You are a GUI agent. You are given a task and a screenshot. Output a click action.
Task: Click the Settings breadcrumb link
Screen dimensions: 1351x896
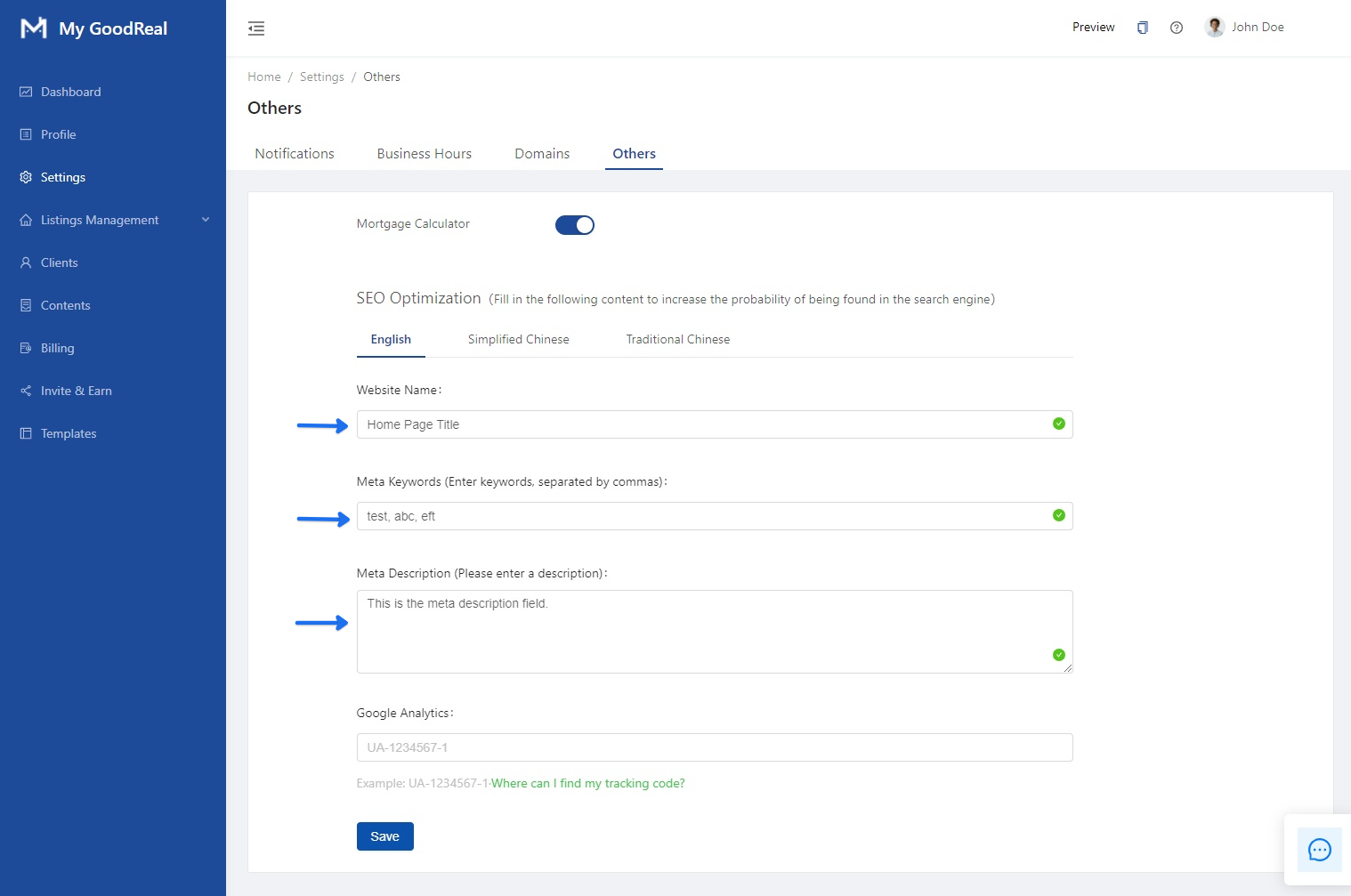pos(321,77)
